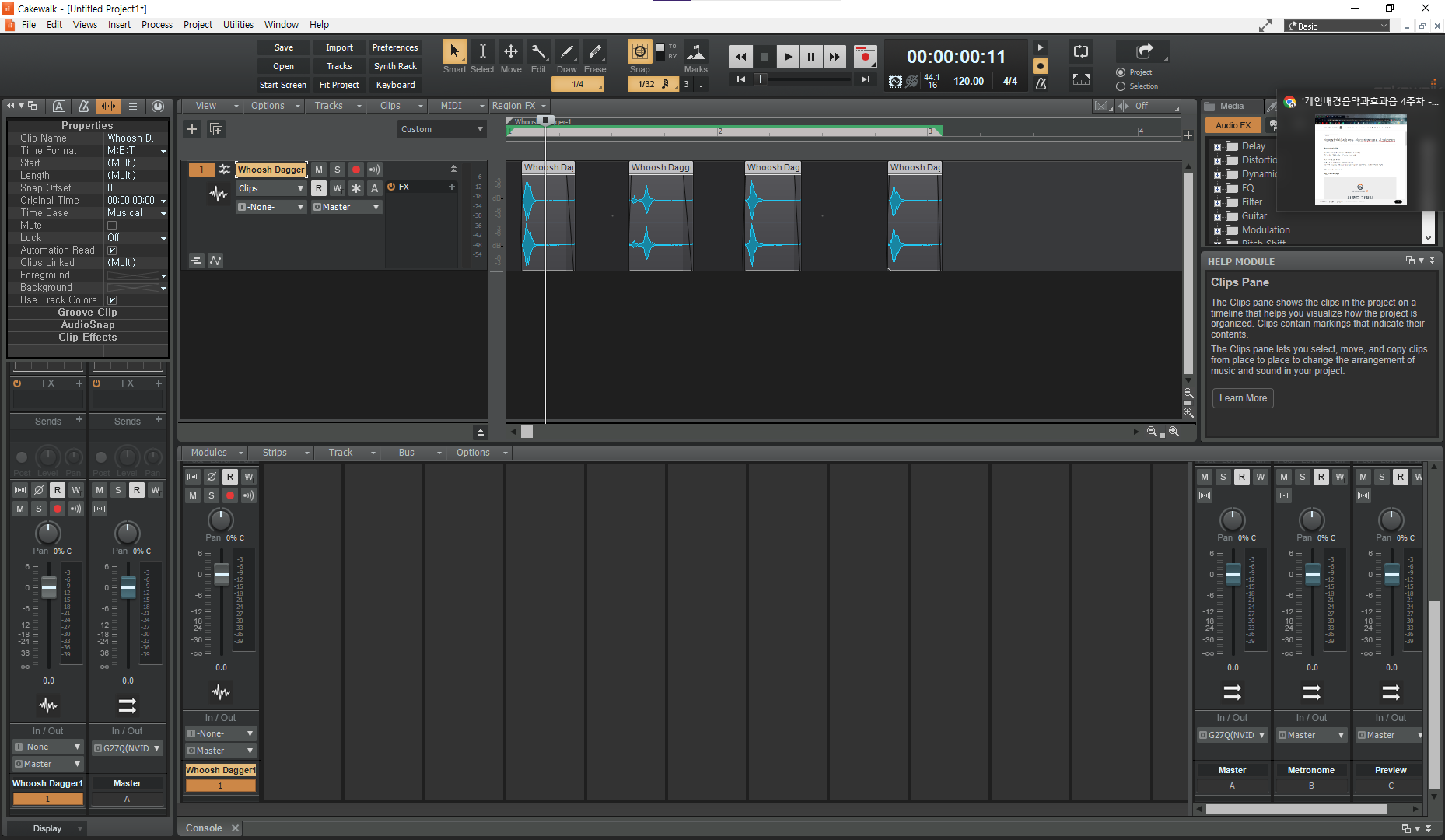Switch to the Erase tool
Screen dimensions: 1445x840
[x=595, y=52]
